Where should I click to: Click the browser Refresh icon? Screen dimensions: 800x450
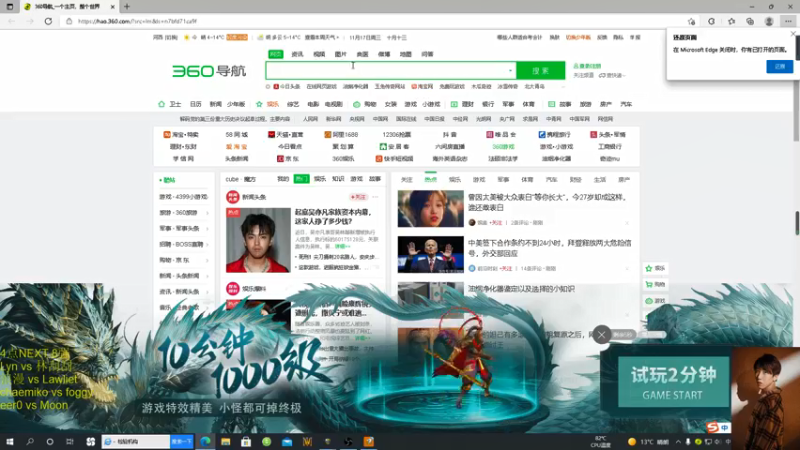48,21
